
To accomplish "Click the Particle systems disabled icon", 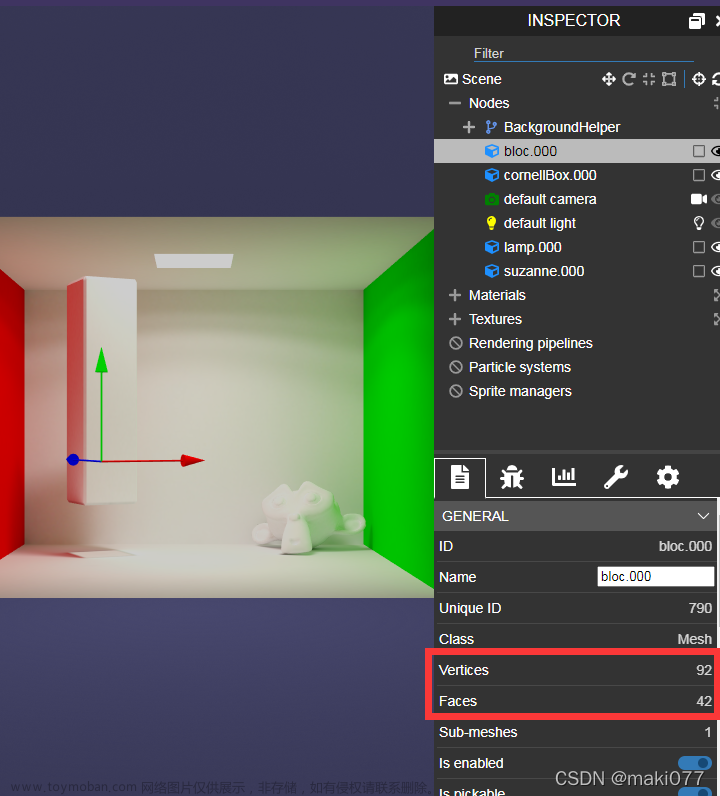I will pos(456,367).
